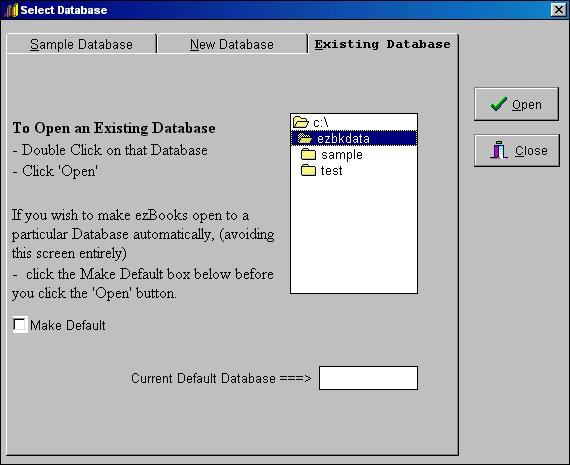Click the ezBooks icon in the title bar
Screen dimensions: 570x465
tap(11, 10)
